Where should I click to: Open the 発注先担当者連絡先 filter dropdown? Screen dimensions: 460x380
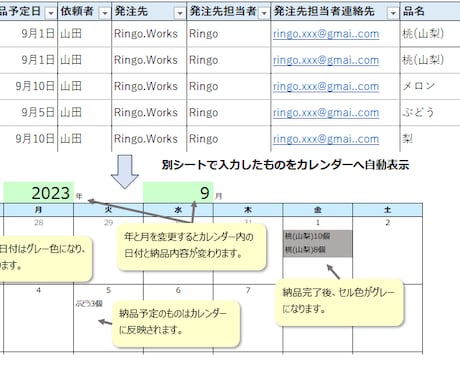393,13
